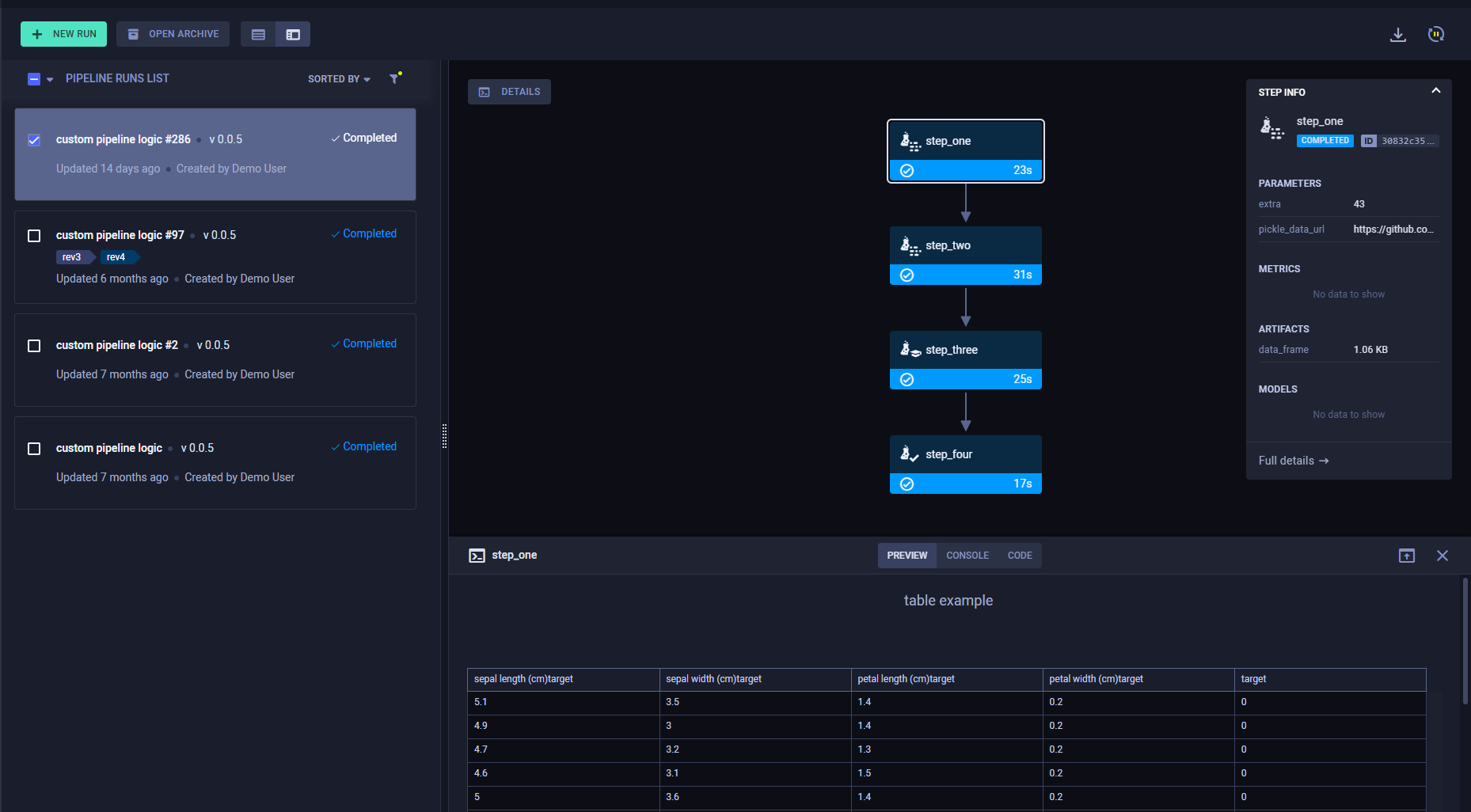
Task: Expand the select-all checkbox dropdown arrow
Action: click(x=50, y=79)
